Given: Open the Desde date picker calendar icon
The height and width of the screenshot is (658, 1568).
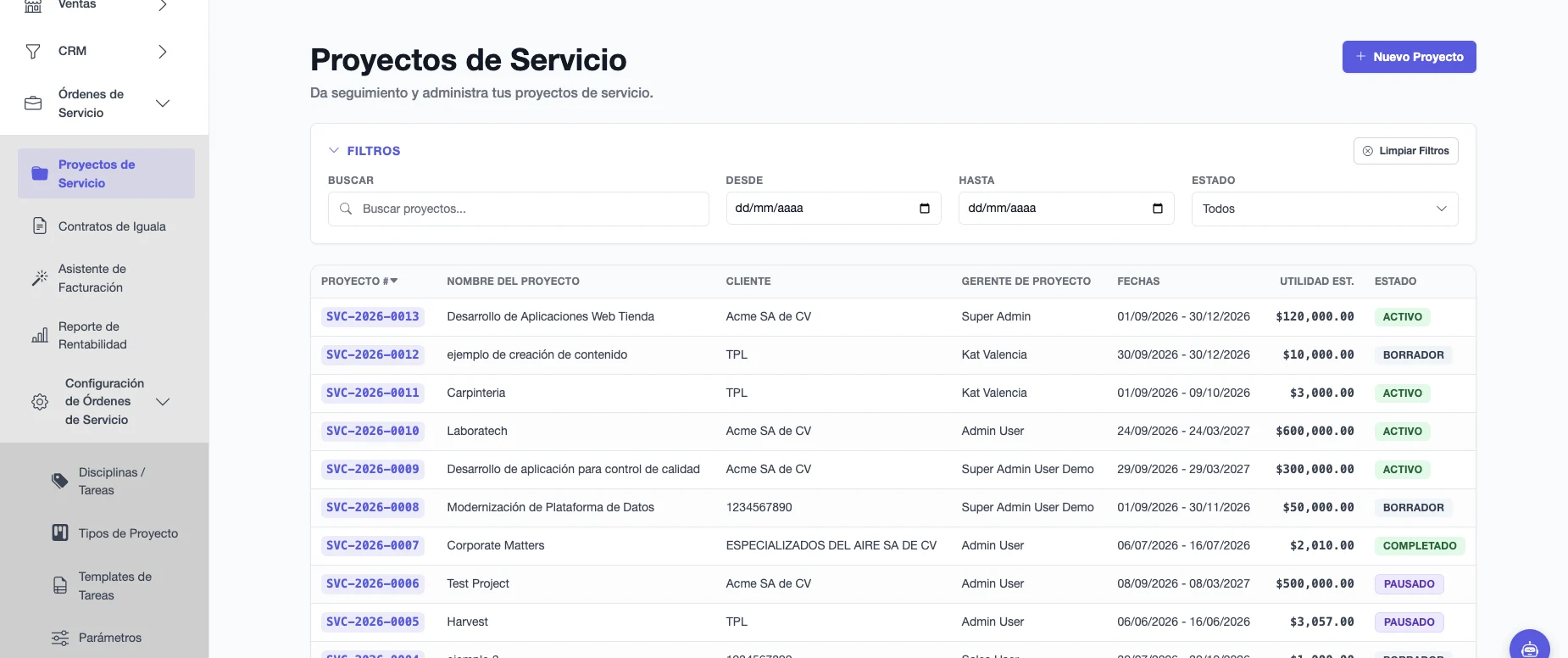Looking at the screenshot, I should coord(925,209).
